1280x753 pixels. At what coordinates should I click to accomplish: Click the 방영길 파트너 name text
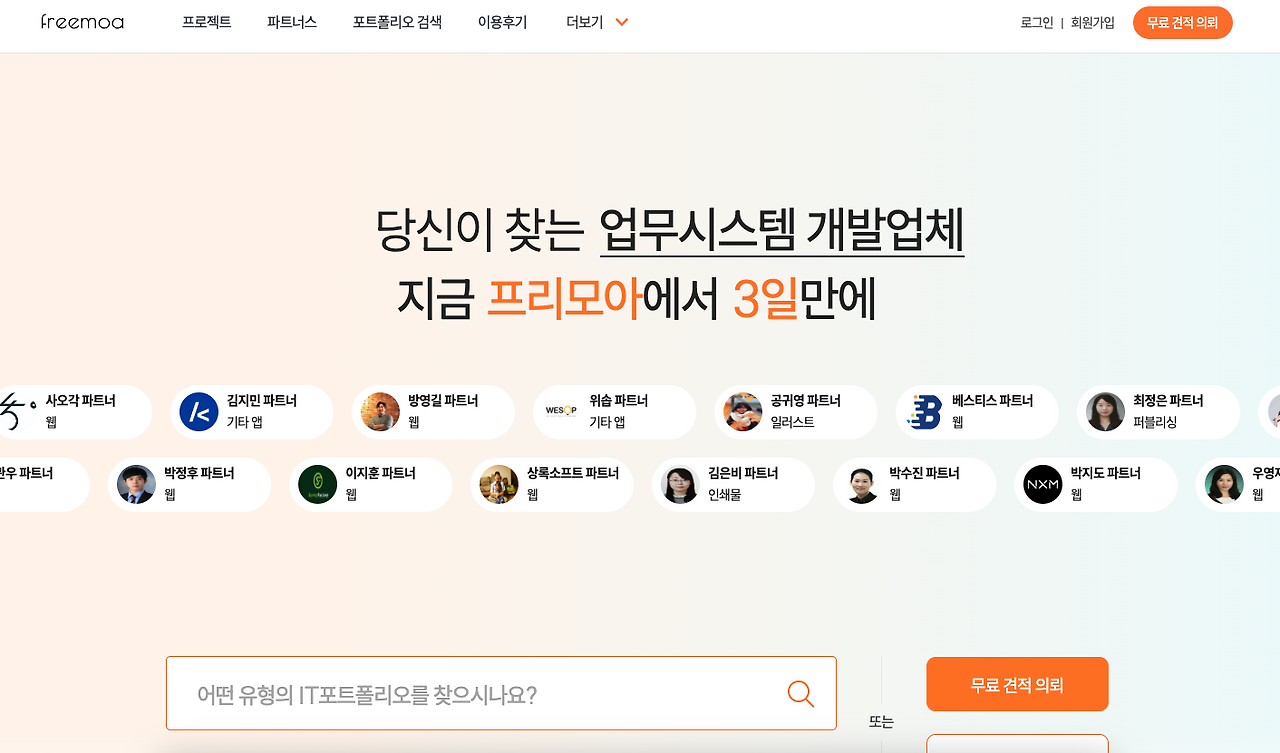(443, 401)
